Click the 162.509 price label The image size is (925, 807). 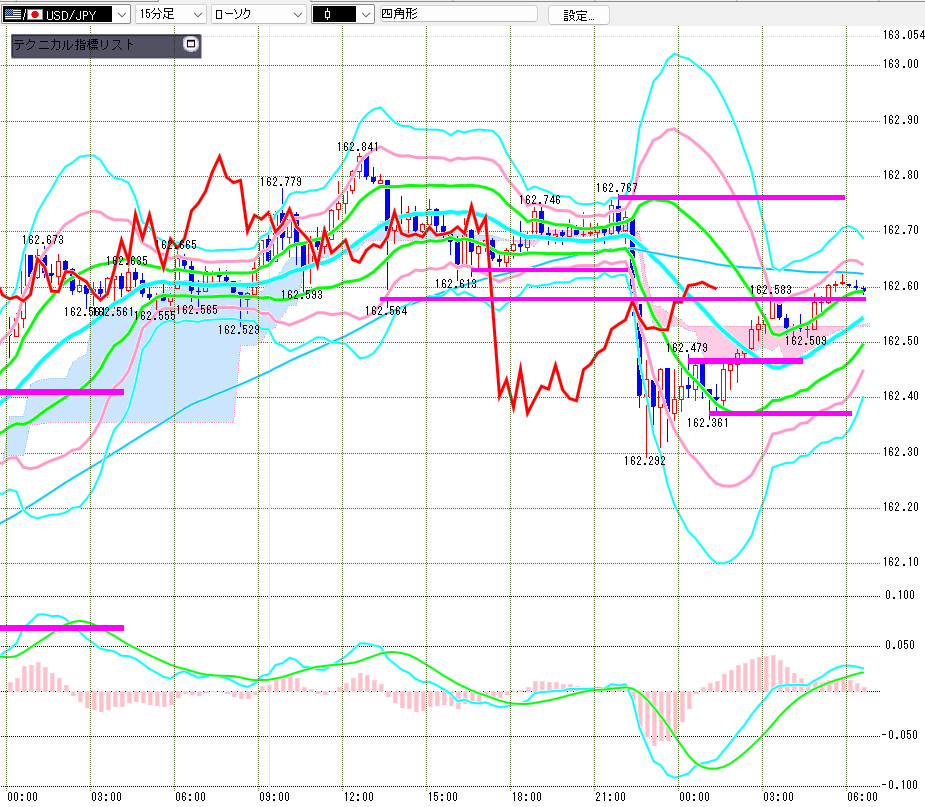[x=805, y=340]
